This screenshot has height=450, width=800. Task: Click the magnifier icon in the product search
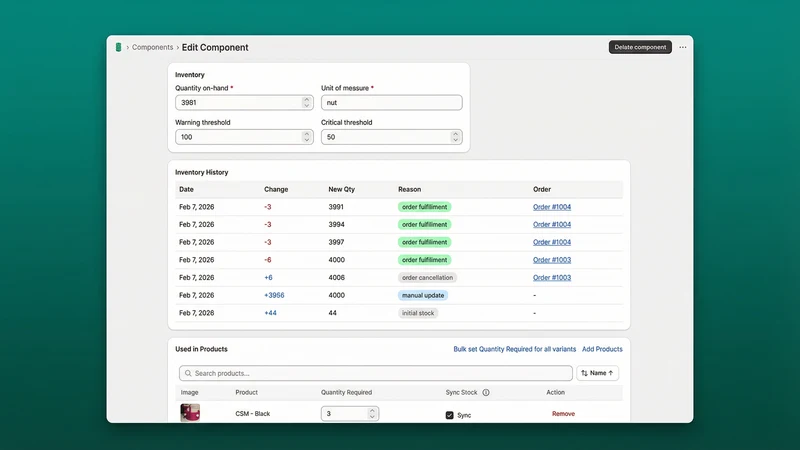click(188, 373)
